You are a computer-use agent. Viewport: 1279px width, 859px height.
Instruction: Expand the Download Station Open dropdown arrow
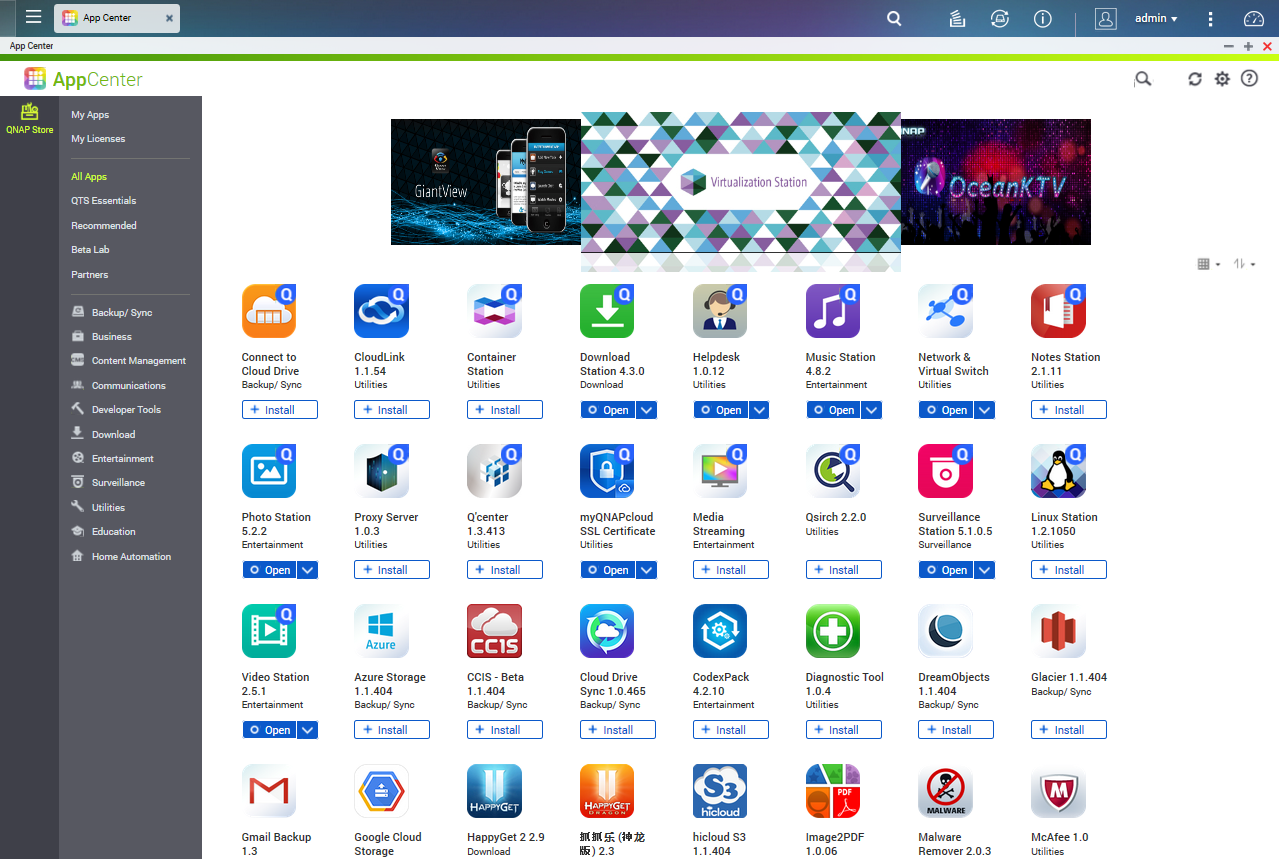(x=646, y=410)
